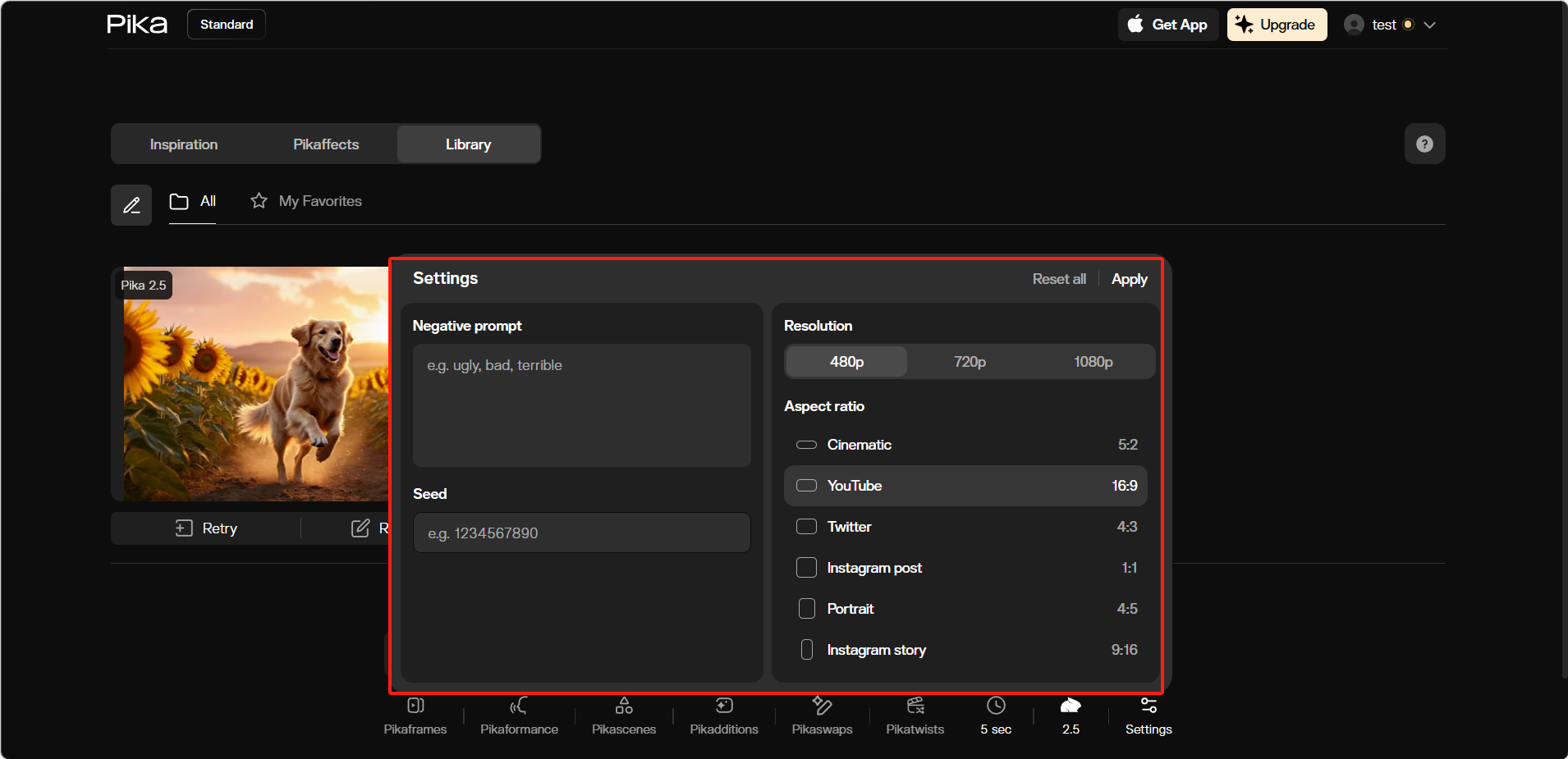
Task: Open the Pikaframes tool
Action: coord(415,716)
